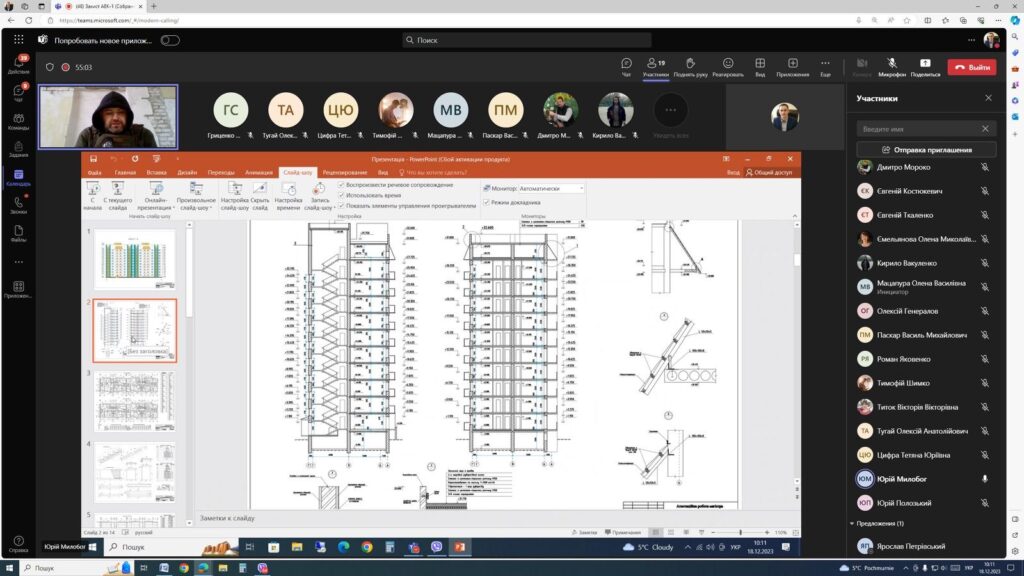The image size is (1024, 576).
Task: Open the Review ribbon tab
Action: [345, 172]
